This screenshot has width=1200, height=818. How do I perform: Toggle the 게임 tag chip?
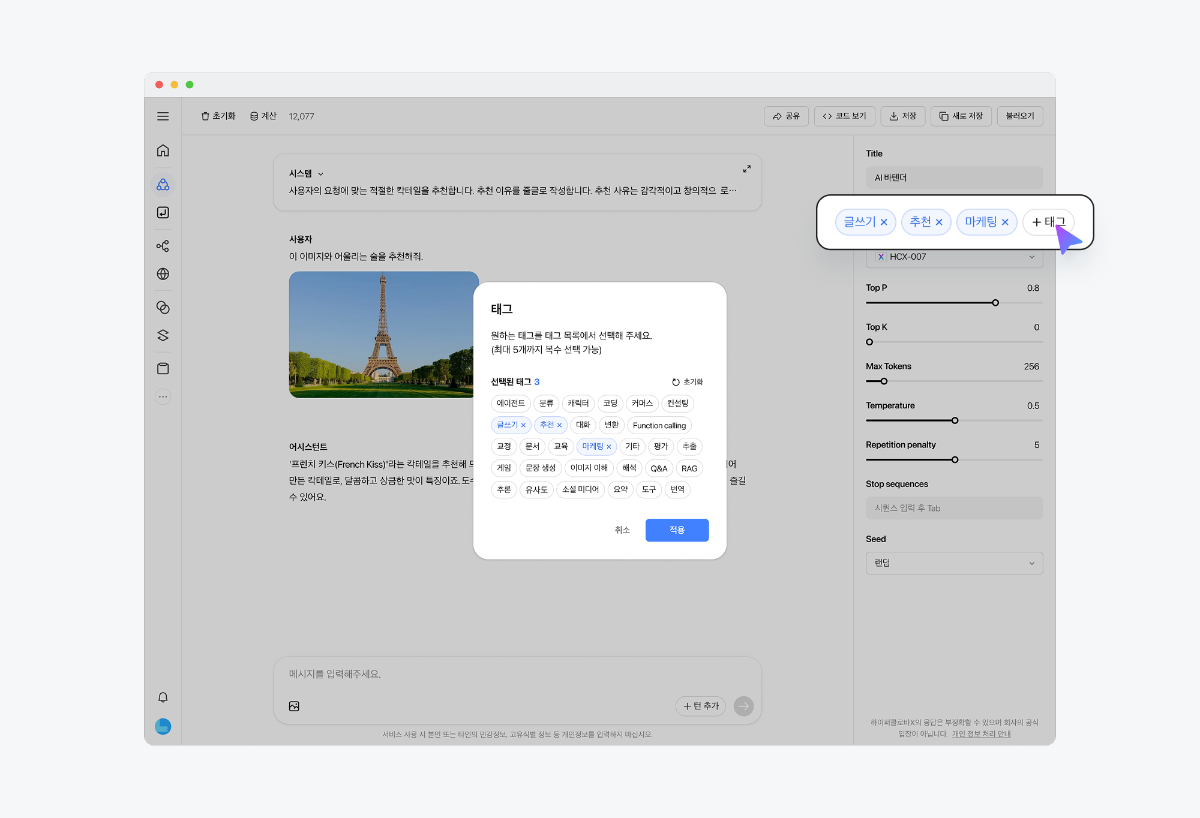coord(504,468)
